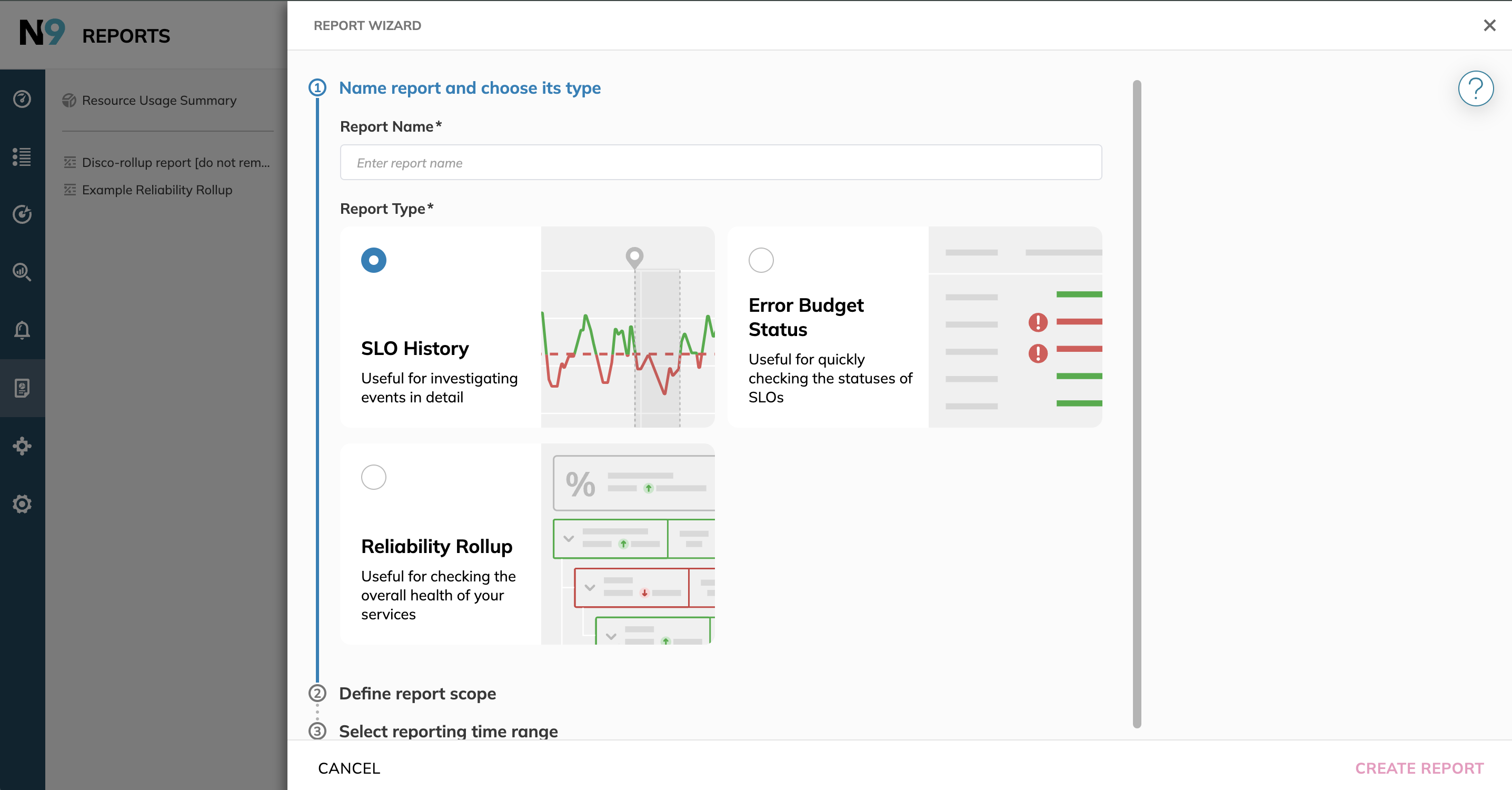Expand step 2 Define report scope
Viewport: 1512px width, 790px height.
(417, 694)
